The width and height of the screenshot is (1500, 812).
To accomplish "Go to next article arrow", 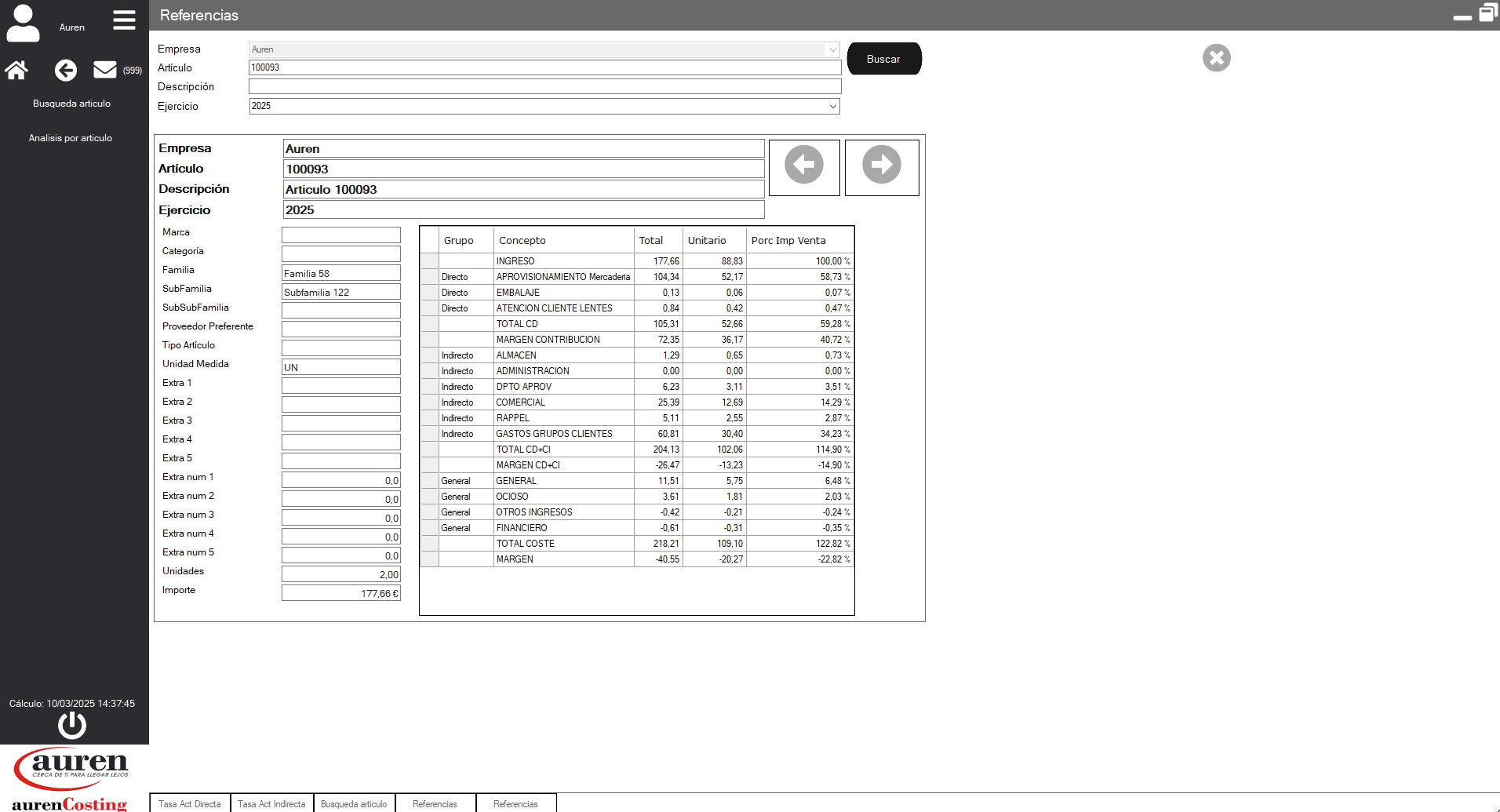I will pyautogui.click(x=881, y=166).
